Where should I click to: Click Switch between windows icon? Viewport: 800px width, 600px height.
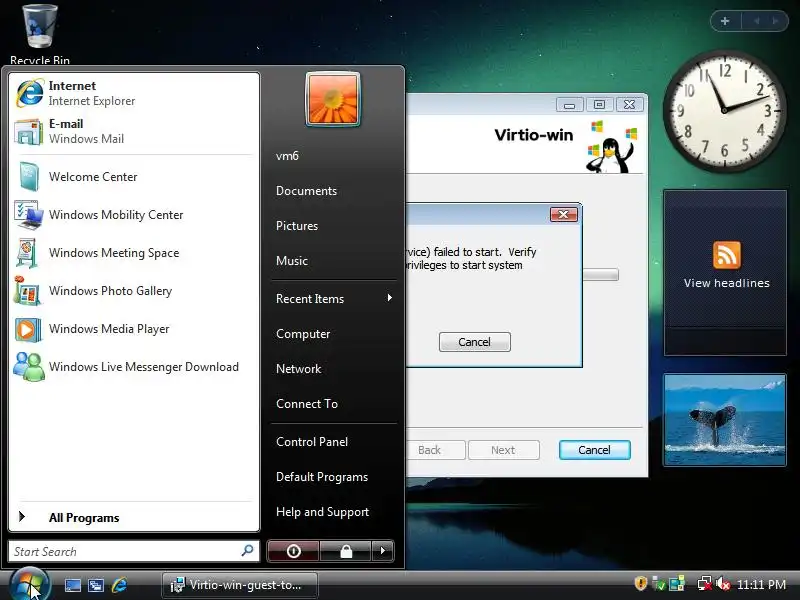pos(96,585)
